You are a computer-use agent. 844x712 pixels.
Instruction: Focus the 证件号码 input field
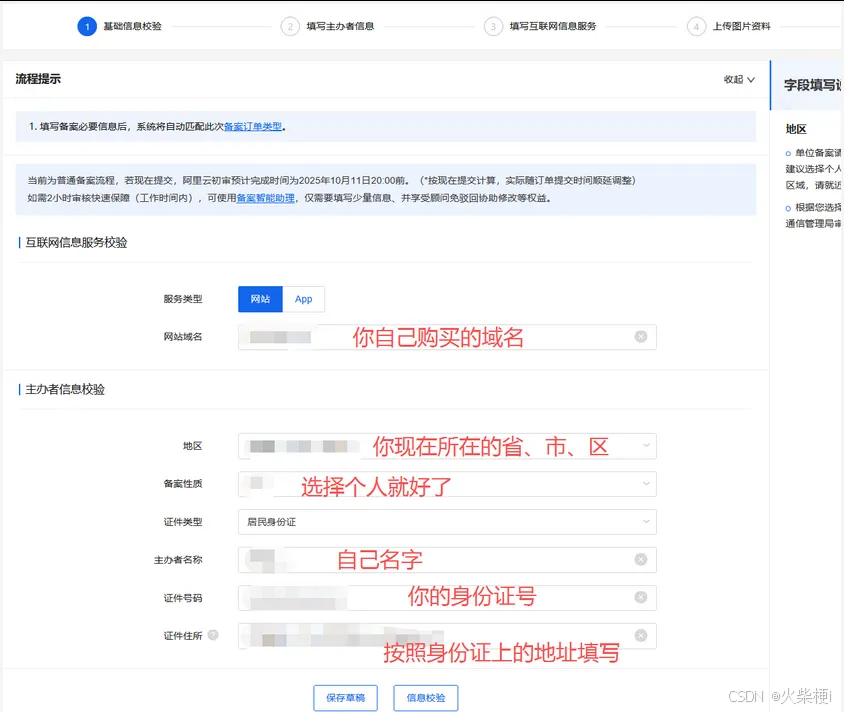tap(447, 597)
